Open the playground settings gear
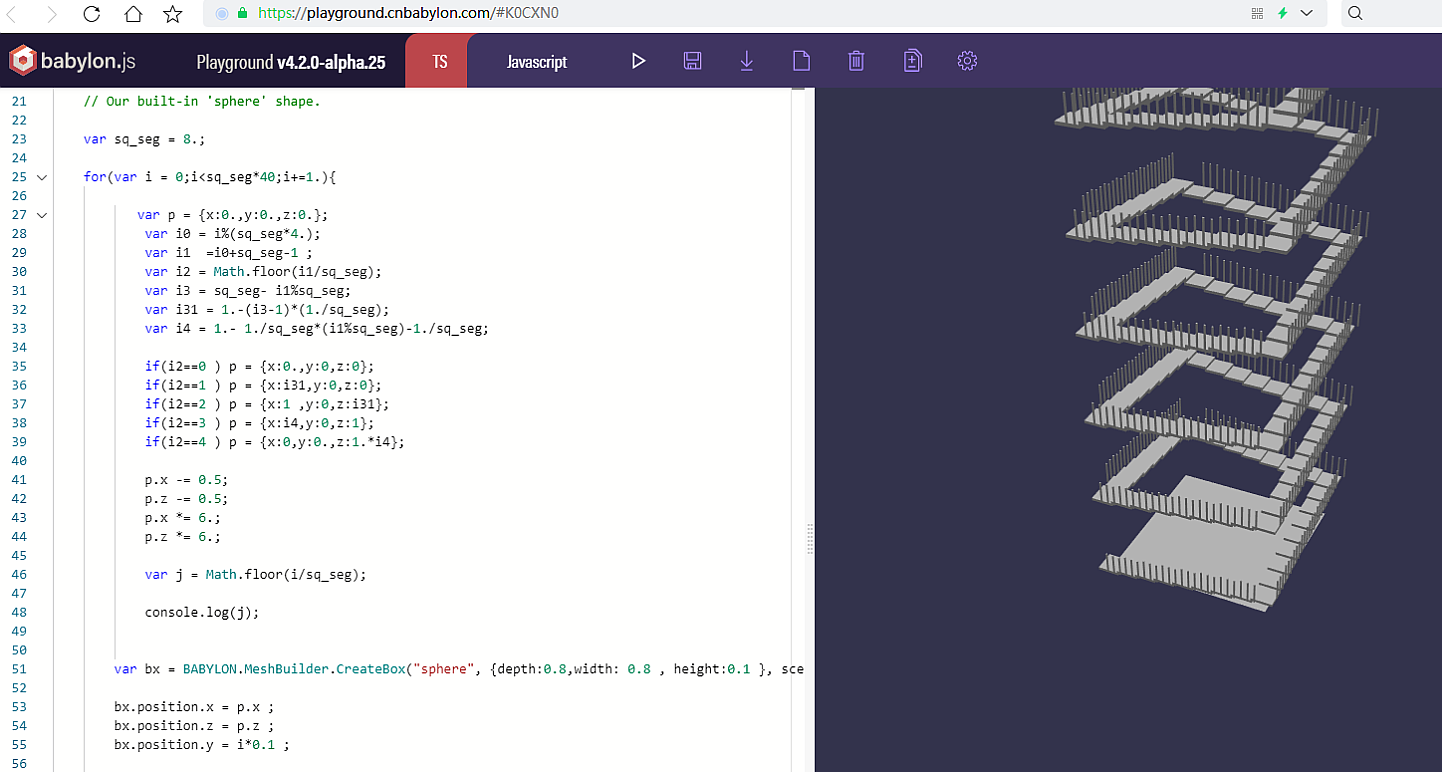The width and height of the screenshot is (1442, 772). point(966,60)
